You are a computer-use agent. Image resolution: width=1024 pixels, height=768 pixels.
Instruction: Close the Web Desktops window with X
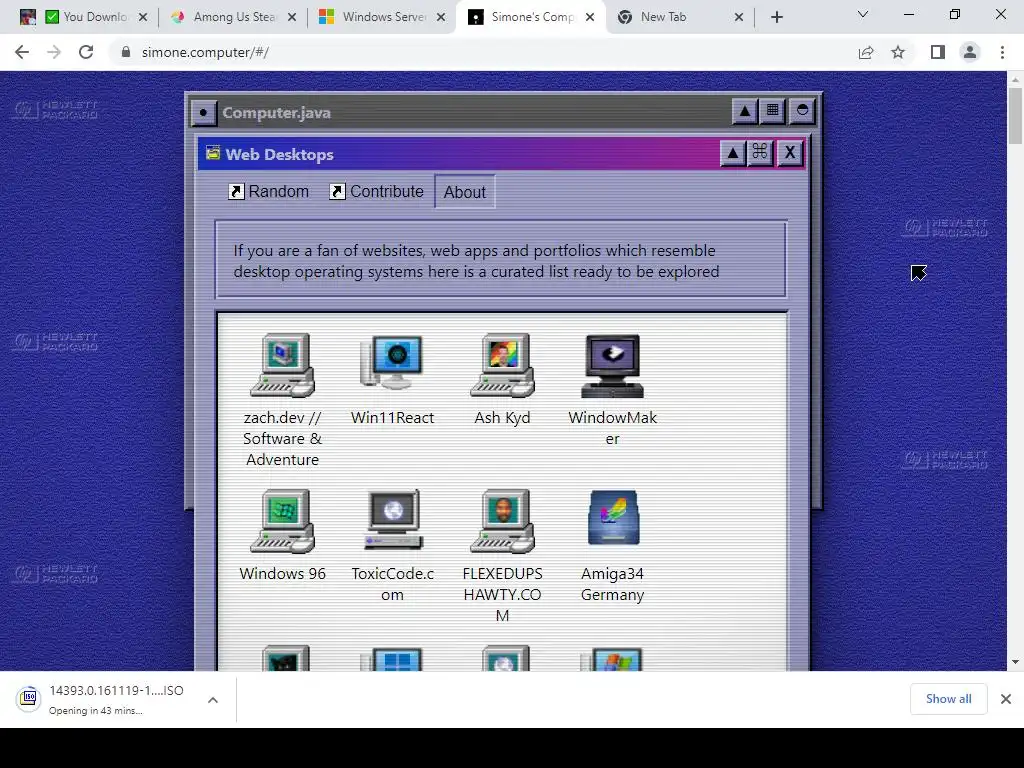pos(790,154)
